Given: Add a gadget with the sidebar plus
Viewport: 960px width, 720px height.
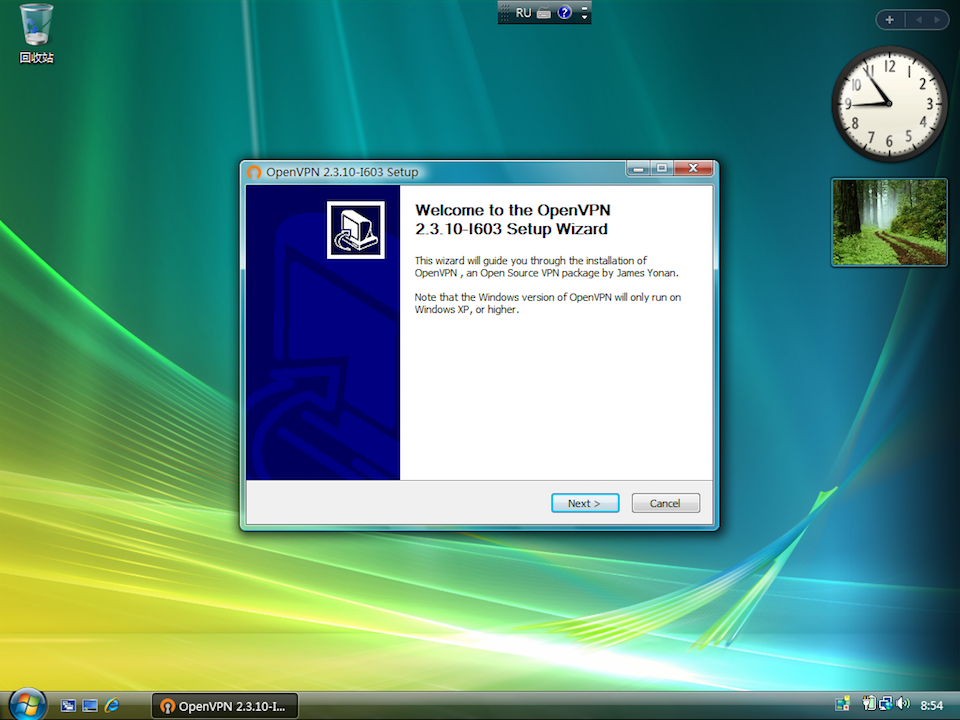Looking at the screenshot, I should point(890,20).
